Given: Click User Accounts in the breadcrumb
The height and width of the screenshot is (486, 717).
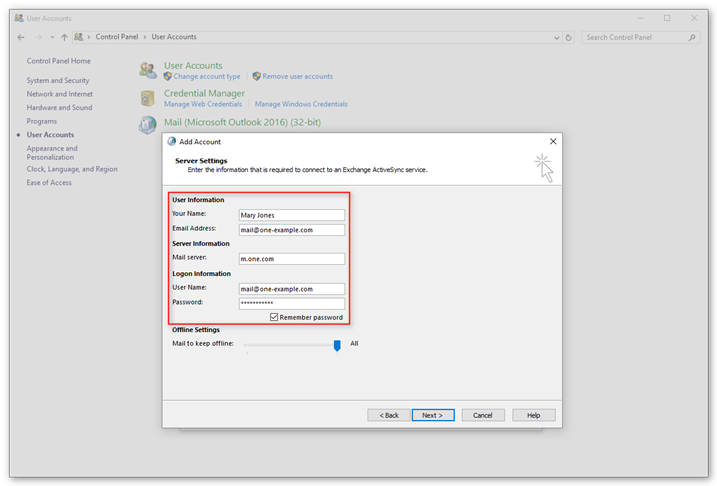Looking at the screenshot, I should pos(174,37).
